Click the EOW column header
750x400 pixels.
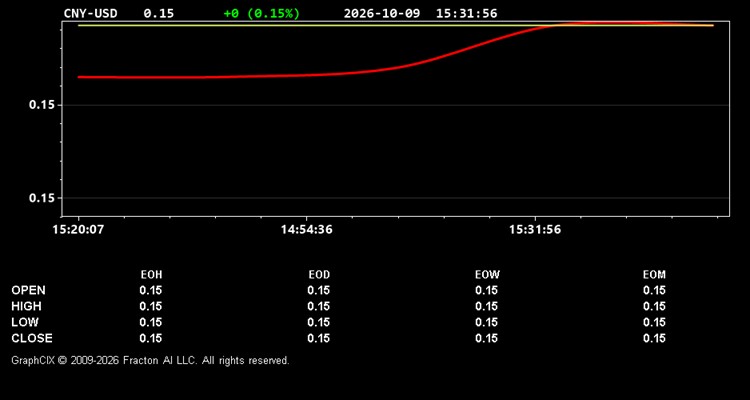coord(487,275)
